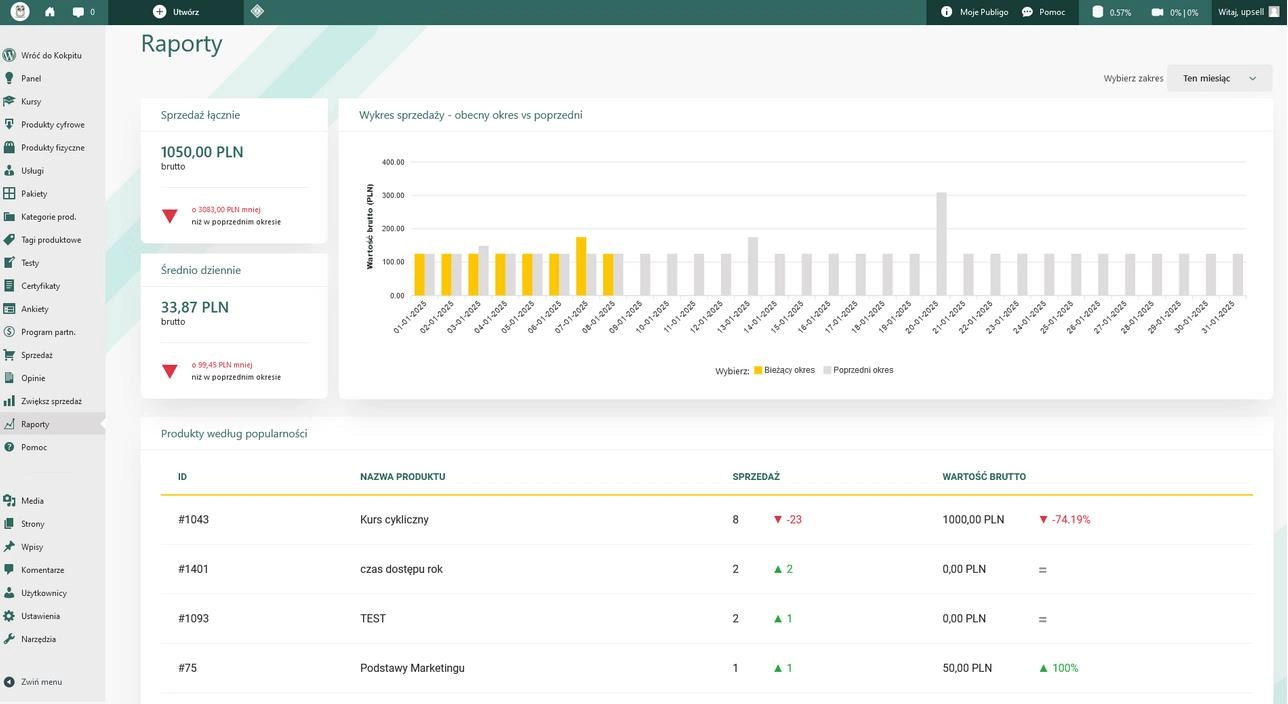The width and height of the screenshot is (1288, 704).
Task: Open the Moje Publigo menu
Action: 975,12
